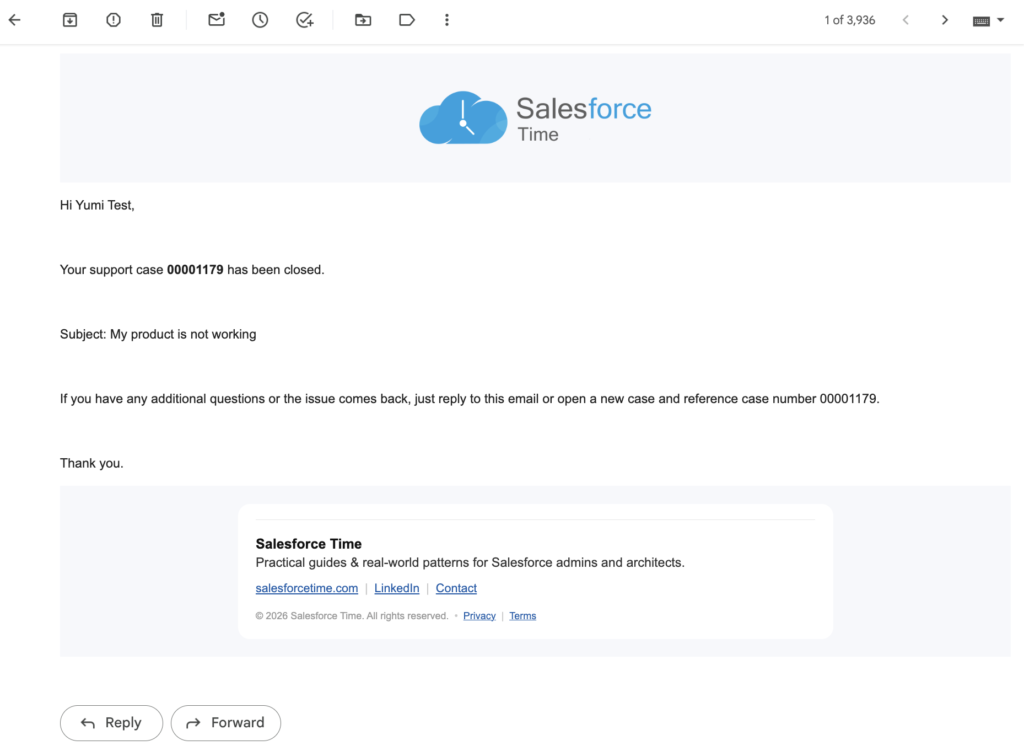Open the Privacy link
Viewport: 1024px width, 751px height.
(479, 615)
